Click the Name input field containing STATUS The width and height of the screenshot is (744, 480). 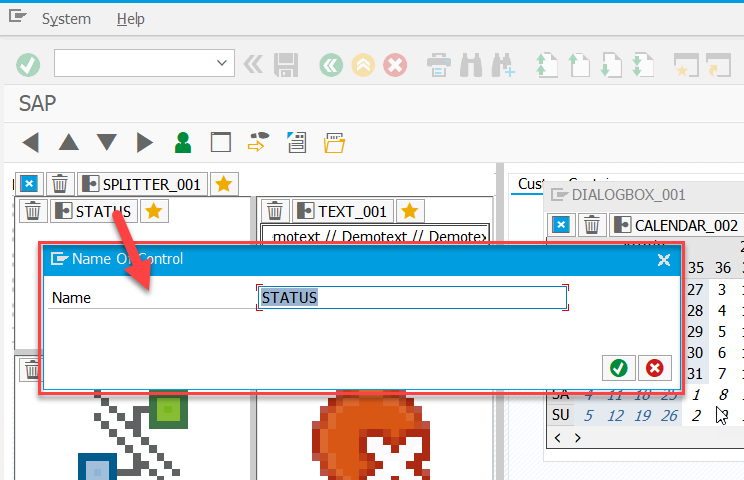[x=412, y=298]
